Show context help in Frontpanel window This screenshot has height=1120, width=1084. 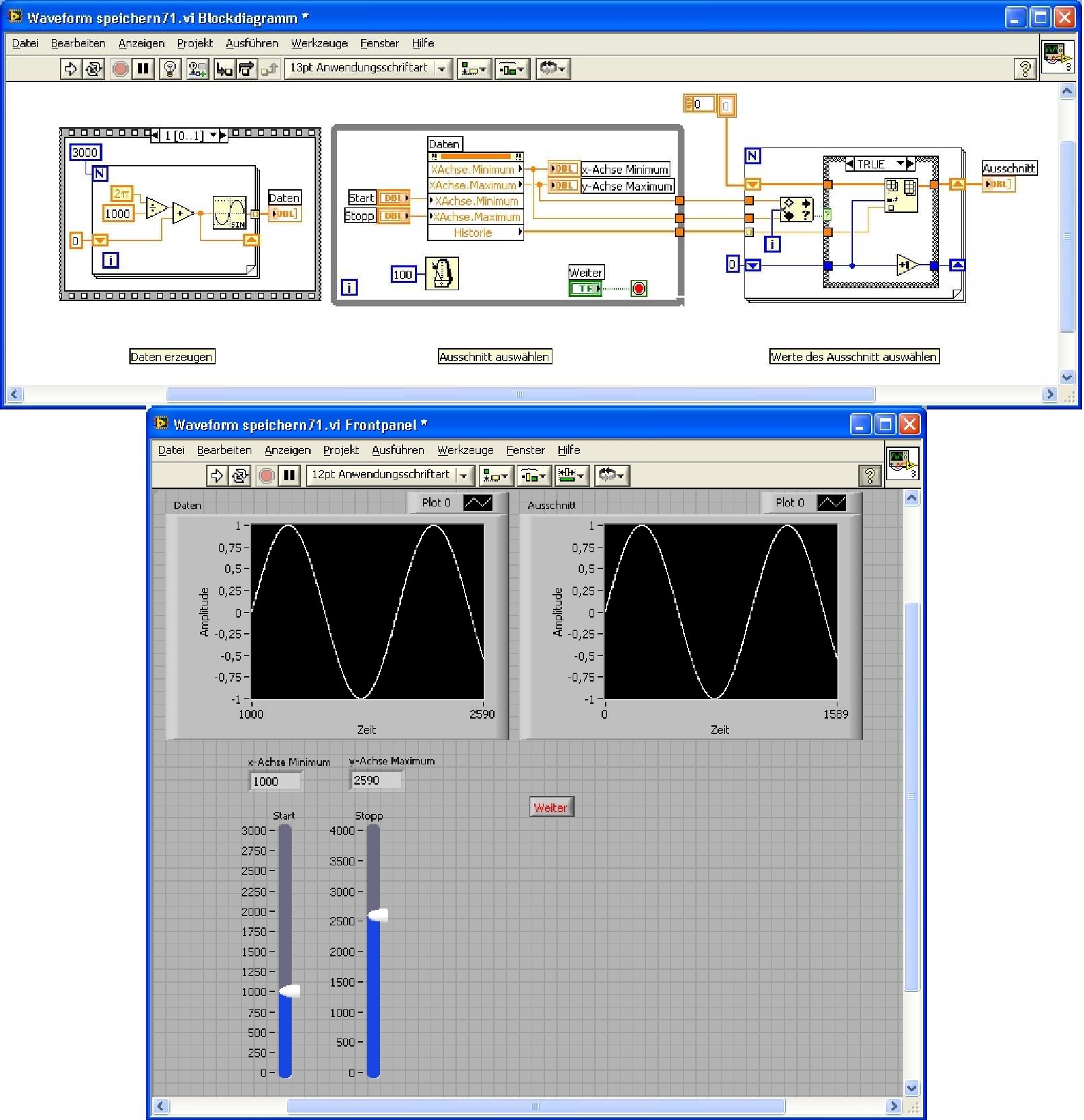coord(870,475)
